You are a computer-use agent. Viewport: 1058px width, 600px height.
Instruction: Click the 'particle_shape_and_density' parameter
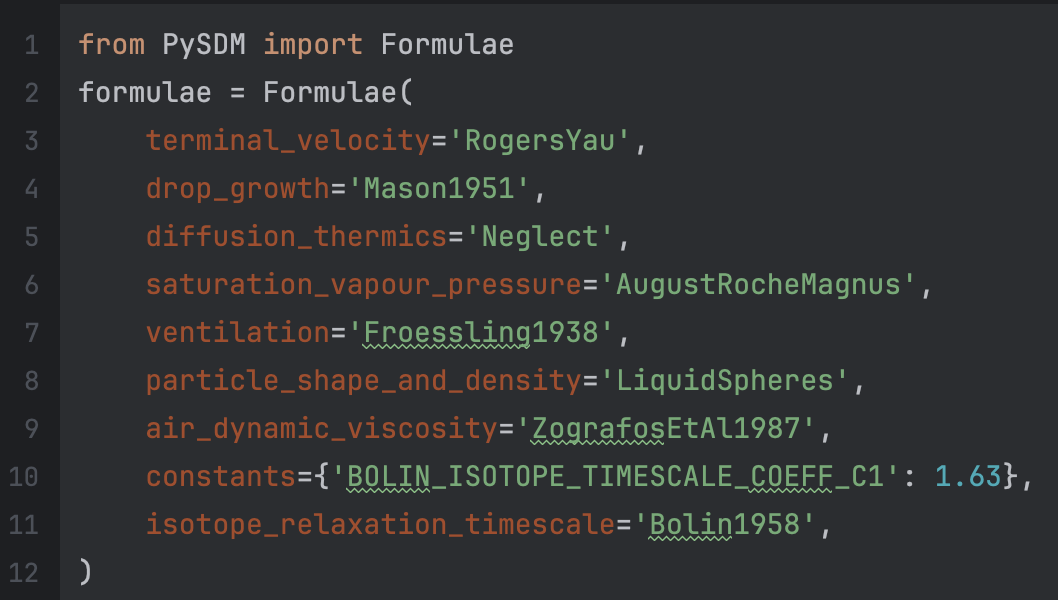point(364,381)
